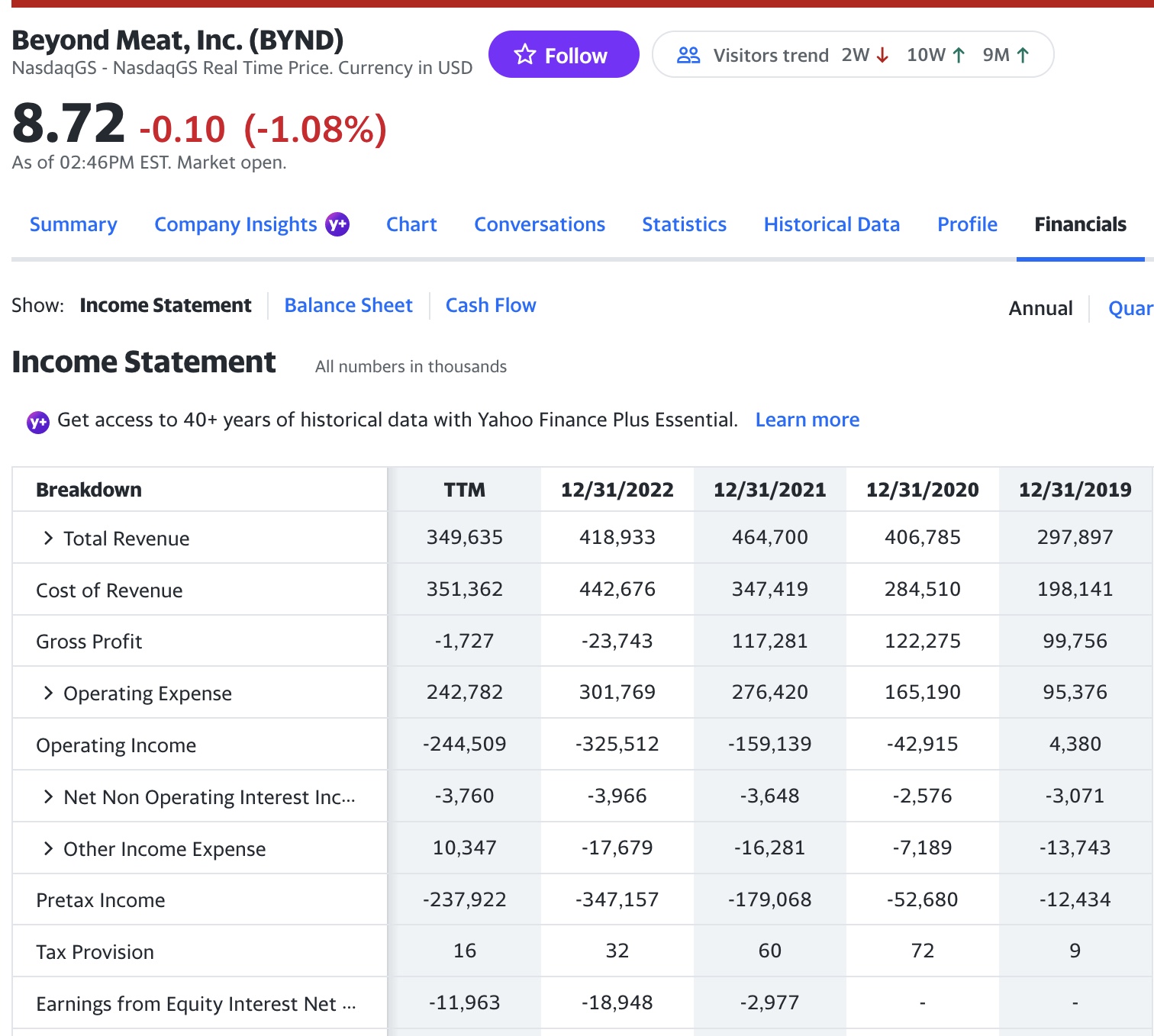Click the star icon in Follow button

(525, 55)
